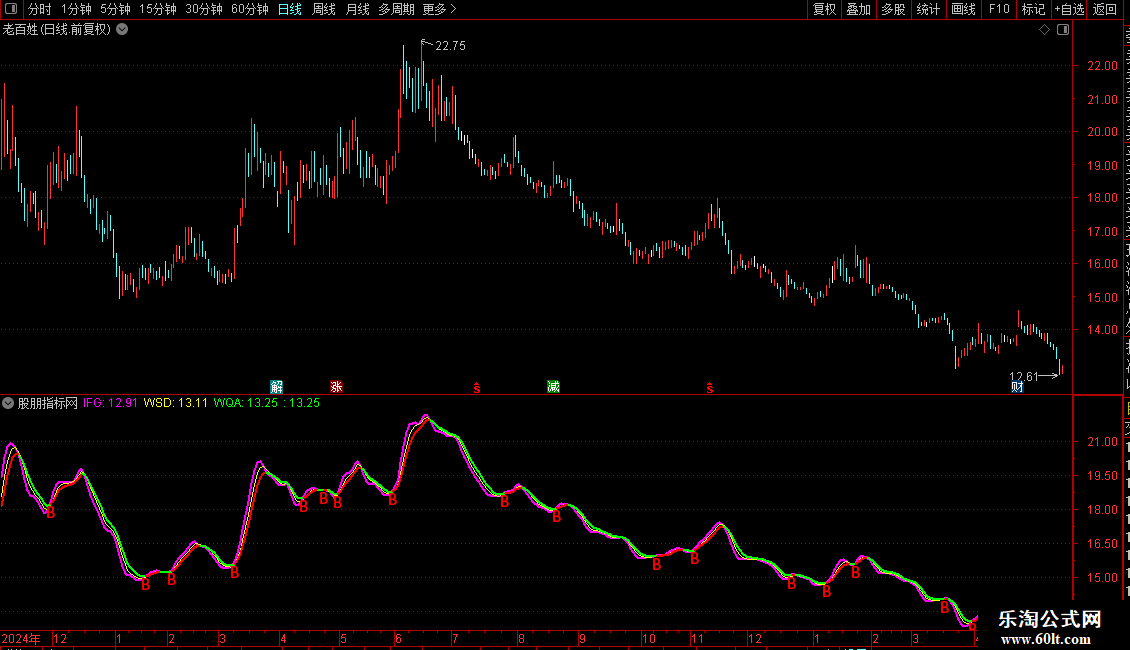Image resolution: width=1130 pixels, height=650 pixels.
Task: Open the 解 event marker
Action: coord(277,387)
